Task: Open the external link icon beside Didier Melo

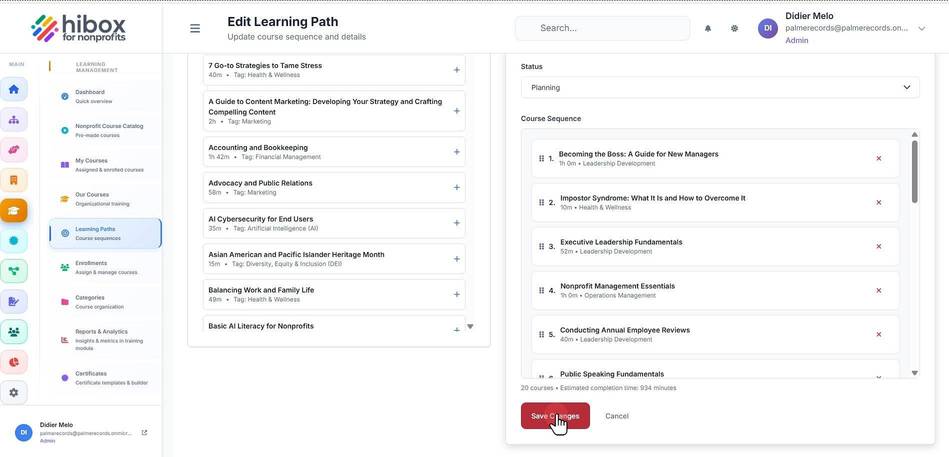Action: point(144,433)
